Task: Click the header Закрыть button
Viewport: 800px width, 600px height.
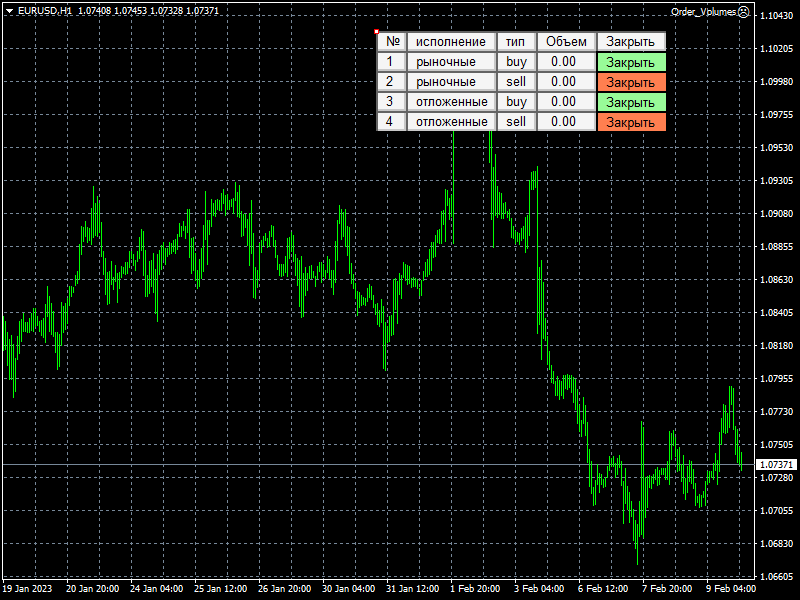Action: (631, 42)
